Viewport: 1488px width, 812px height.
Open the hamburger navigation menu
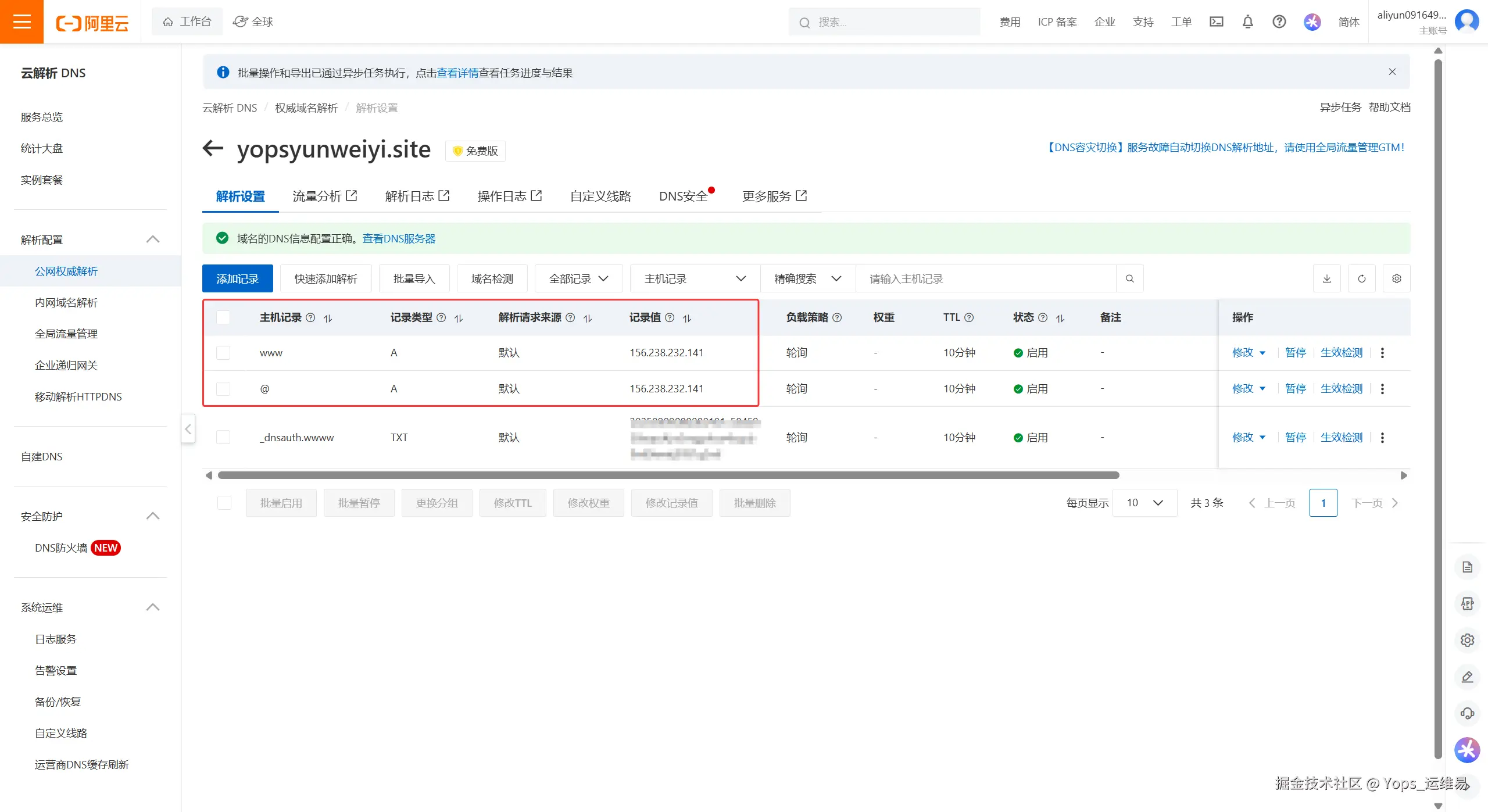22,22
